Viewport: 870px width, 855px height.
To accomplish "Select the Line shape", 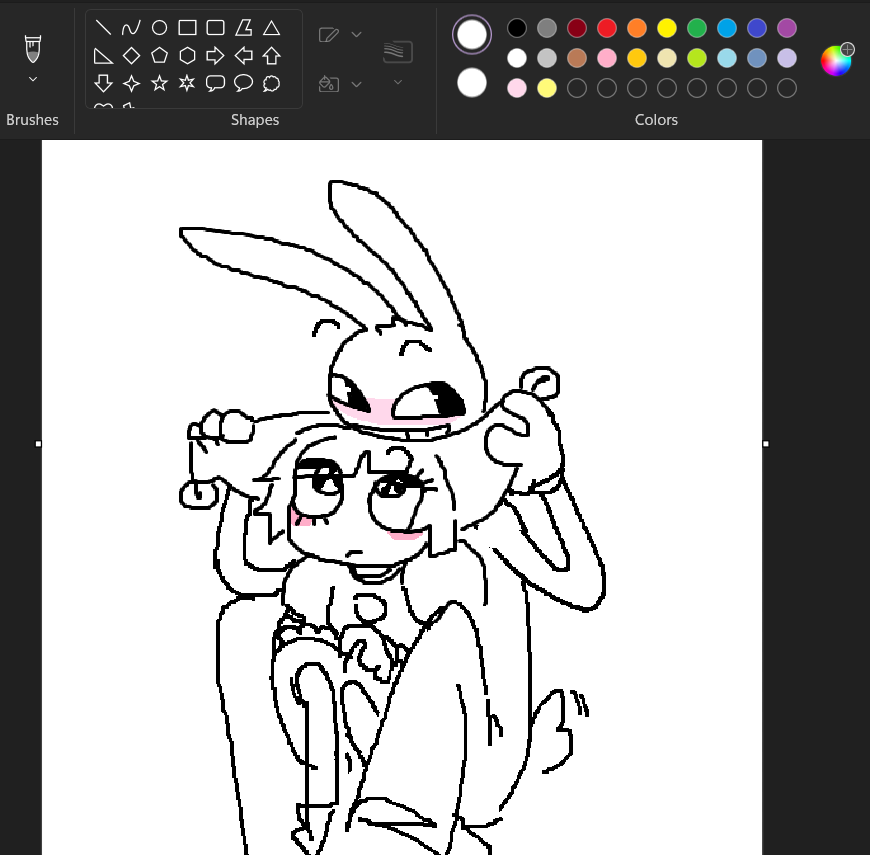I will coord(103,27).
